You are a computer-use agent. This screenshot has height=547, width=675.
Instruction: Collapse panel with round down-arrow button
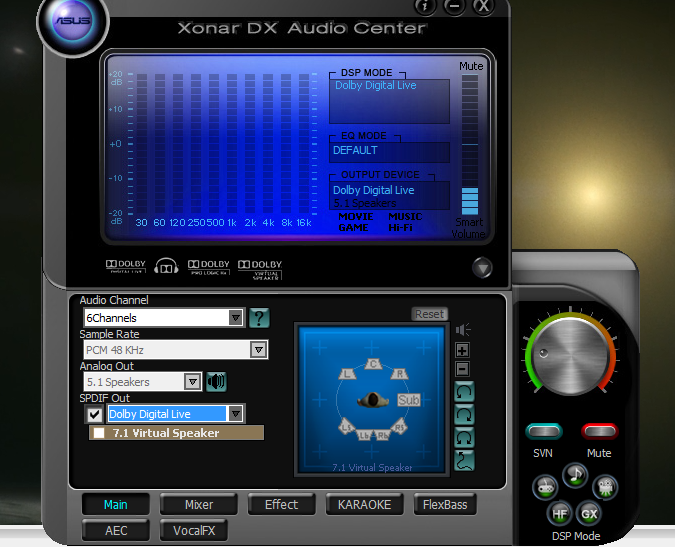pos(482,268)
